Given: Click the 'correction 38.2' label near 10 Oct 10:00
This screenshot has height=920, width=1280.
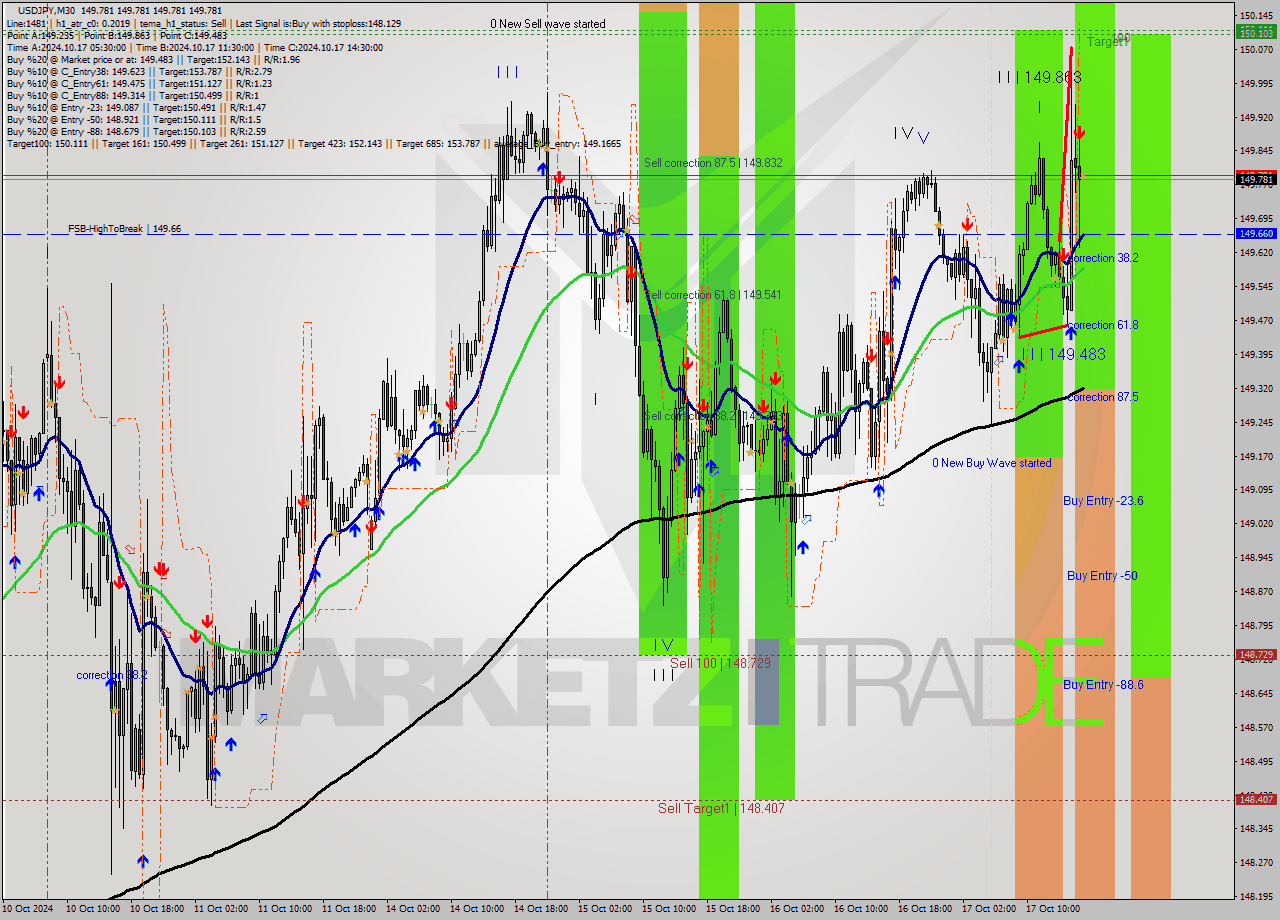Looking at the screenshot, I should (112, 675).
